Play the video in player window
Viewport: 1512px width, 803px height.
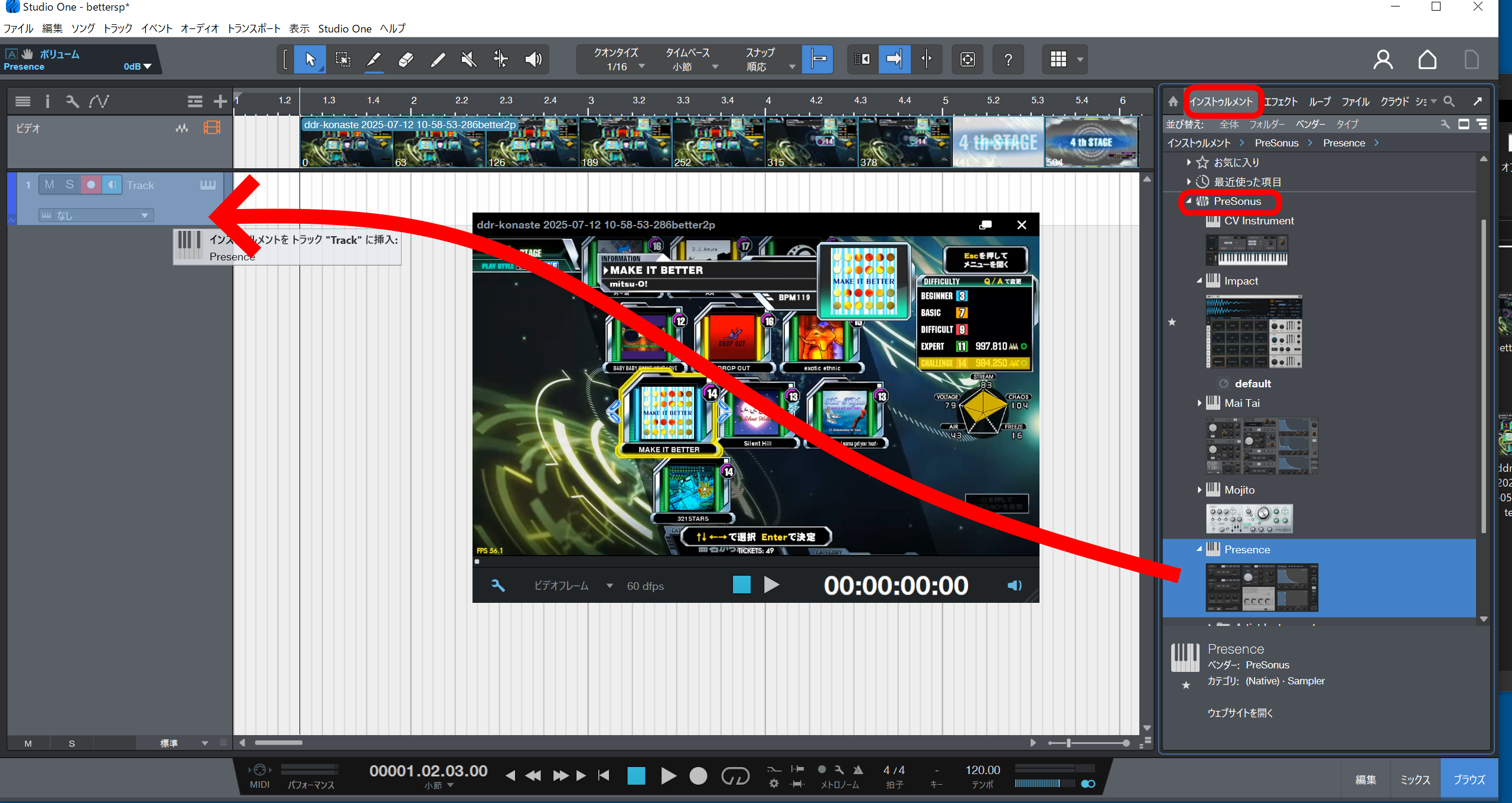tap(771, 585)
